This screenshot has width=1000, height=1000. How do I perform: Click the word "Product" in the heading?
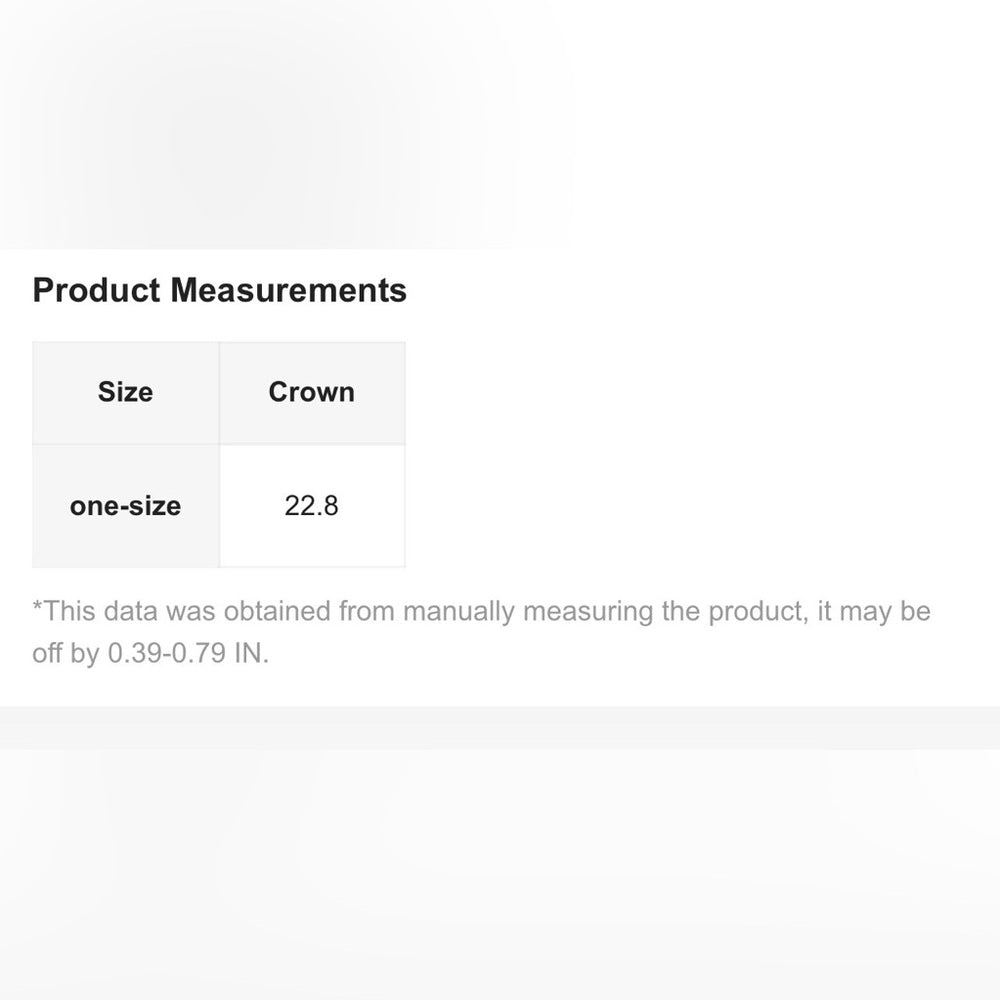click(96, 291)
